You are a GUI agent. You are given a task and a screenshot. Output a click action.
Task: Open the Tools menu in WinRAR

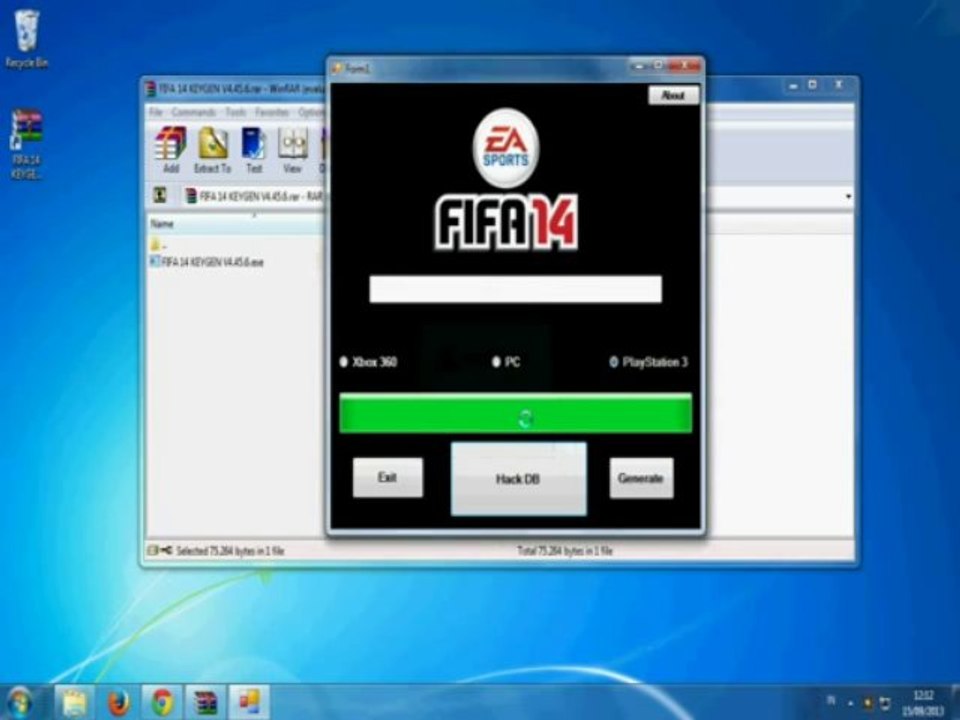pyautogui.click(x=236, y=112)
